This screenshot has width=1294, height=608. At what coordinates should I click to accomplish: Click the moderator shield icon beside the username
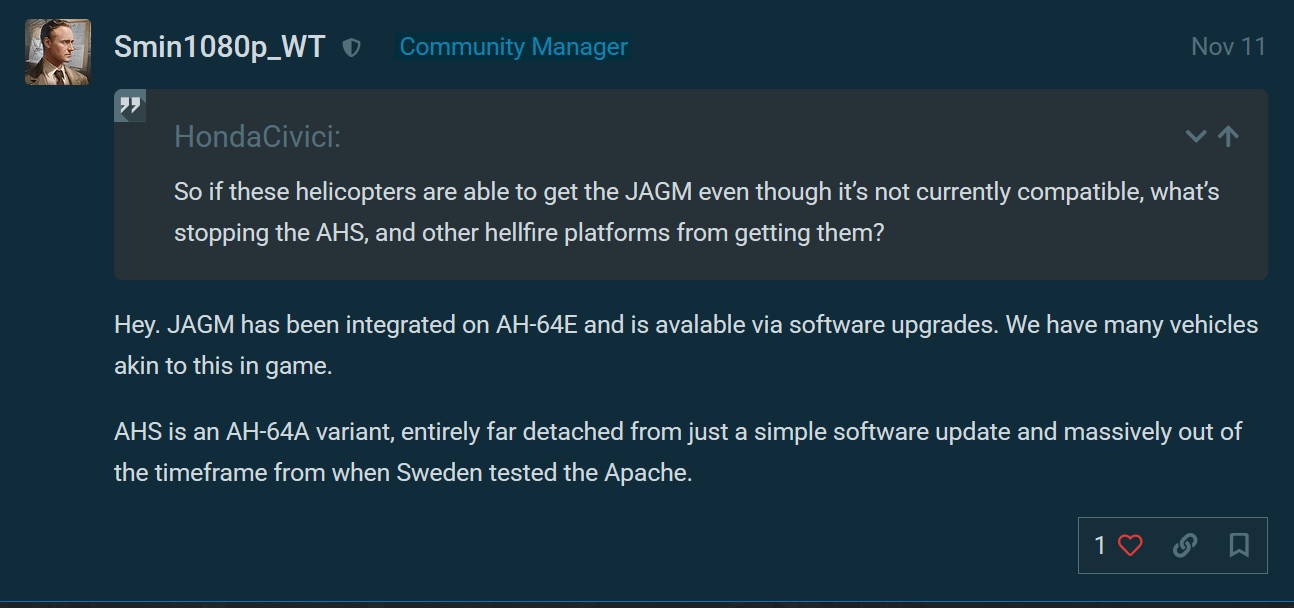coord(351,47)
